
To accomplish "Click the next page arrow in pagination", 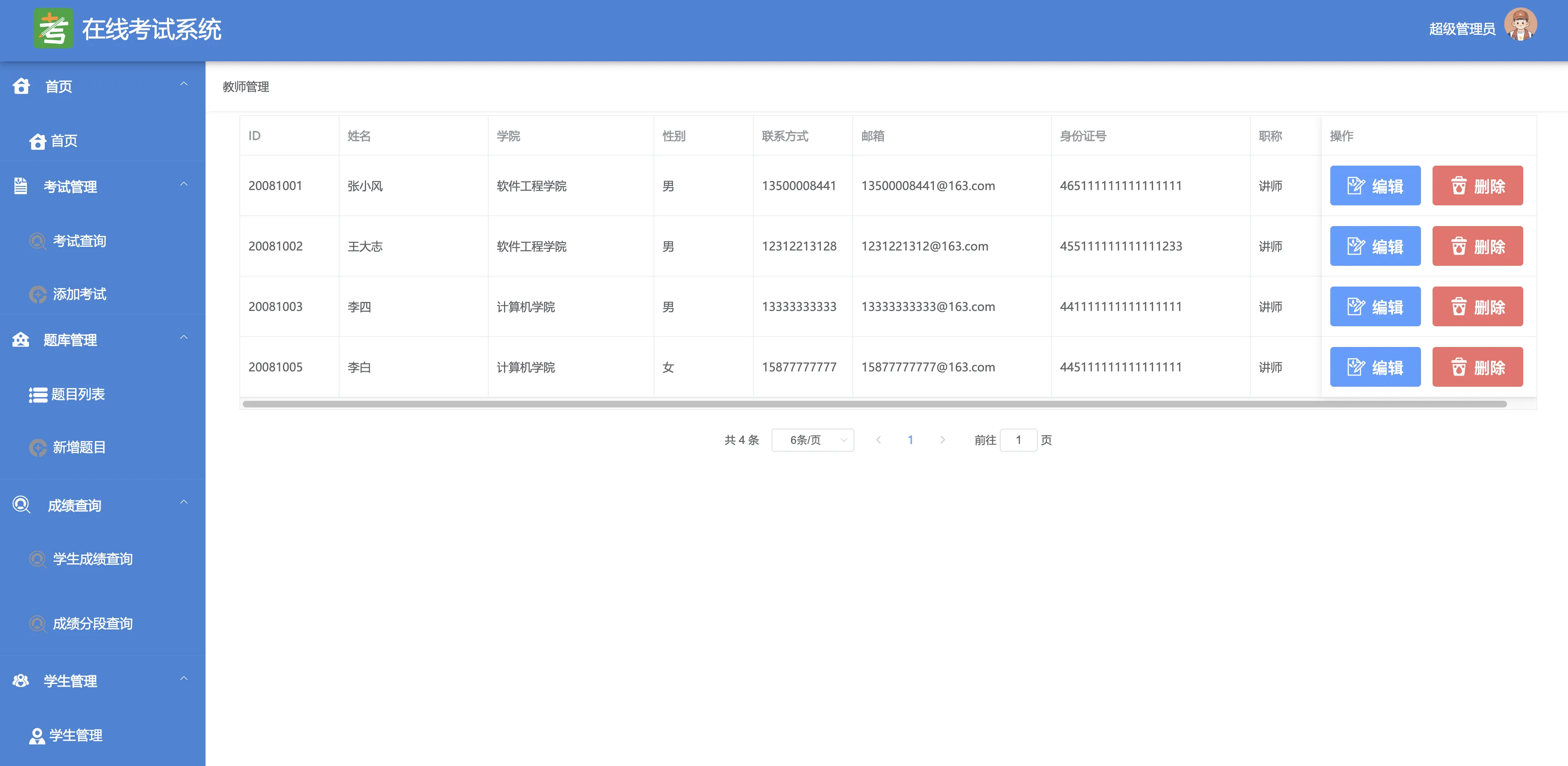I will point(942,440).
